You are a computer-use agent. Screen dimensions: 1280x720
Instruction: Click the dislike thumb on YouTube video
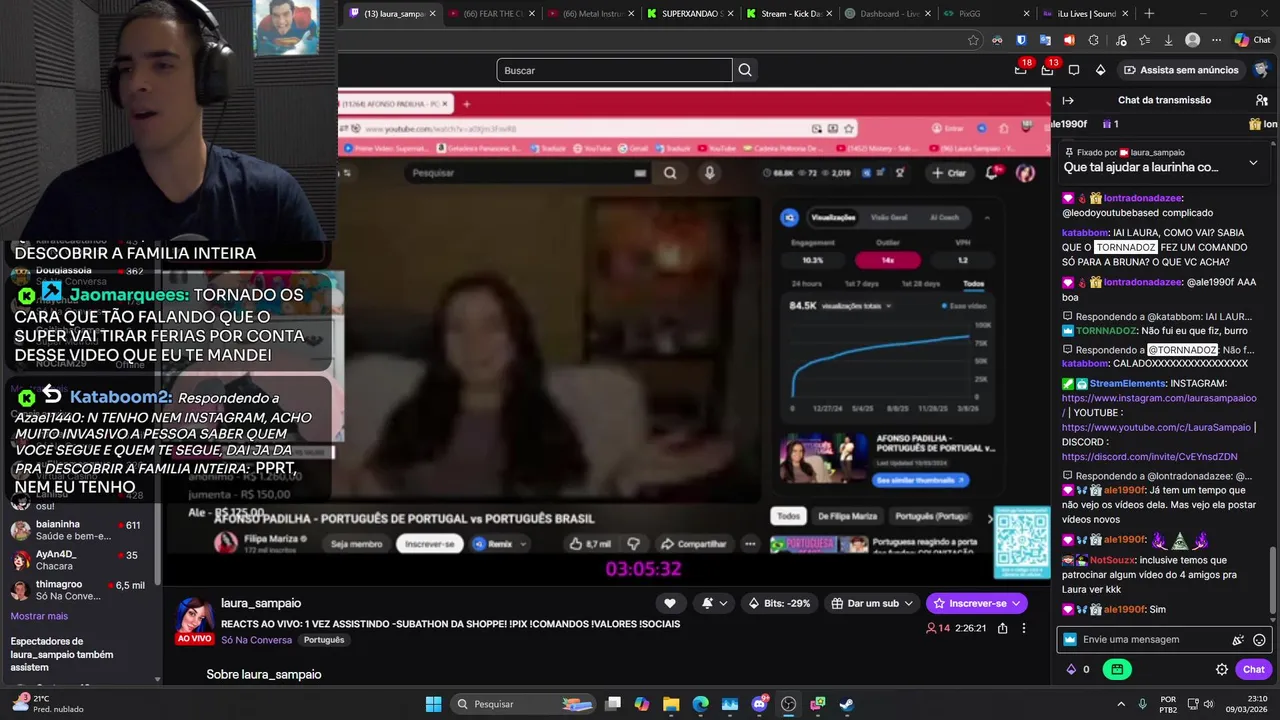pos(633,544)
